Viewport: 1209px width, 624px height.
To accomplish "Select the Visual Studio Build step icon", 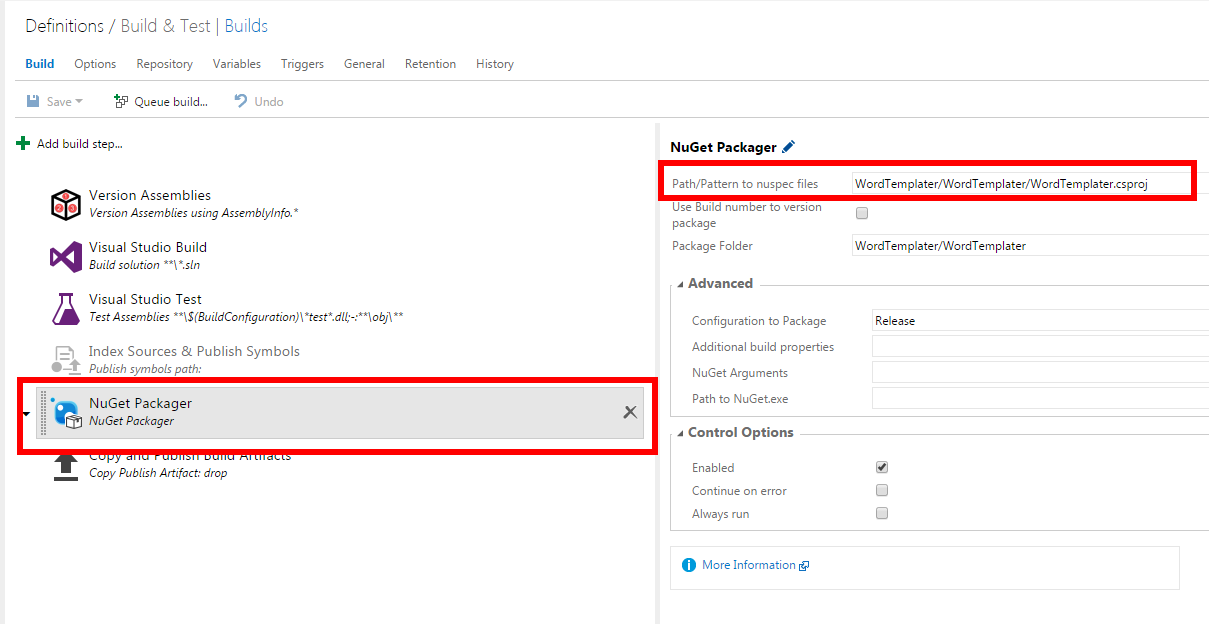I will 66,257.
